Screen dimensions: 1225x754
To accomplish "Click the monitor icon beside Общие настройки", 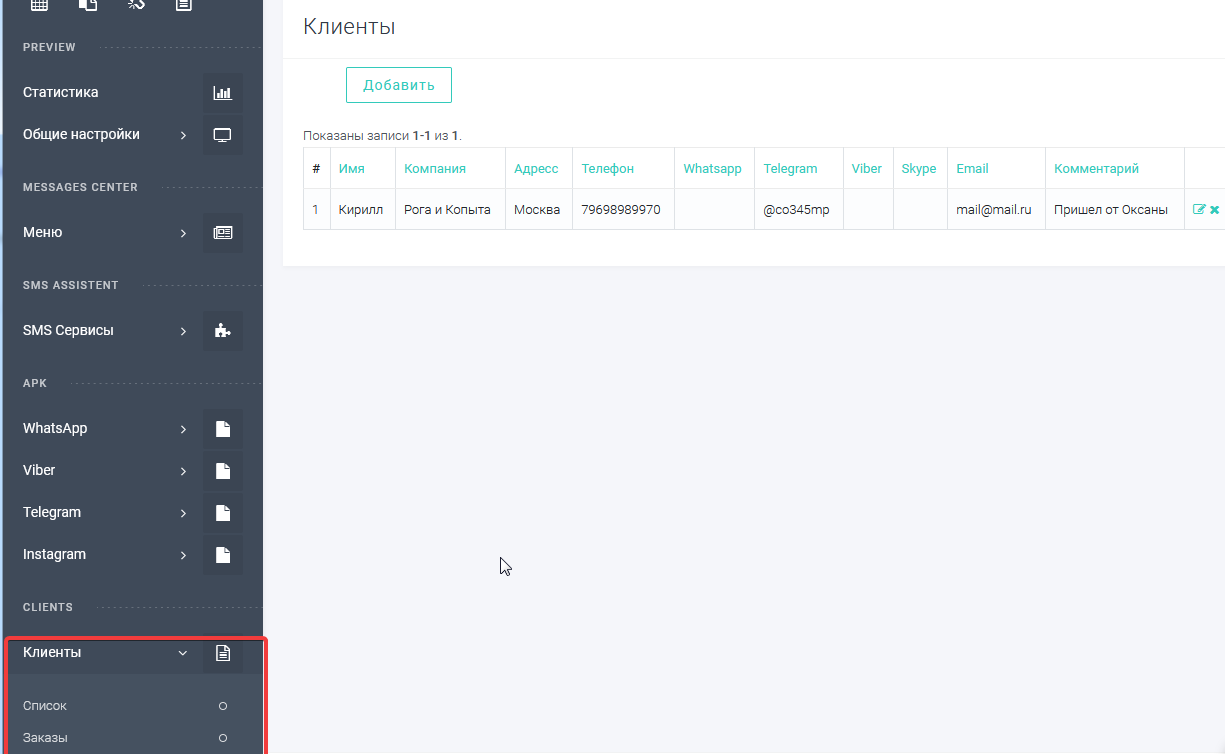I will click(x=222, y=135).
